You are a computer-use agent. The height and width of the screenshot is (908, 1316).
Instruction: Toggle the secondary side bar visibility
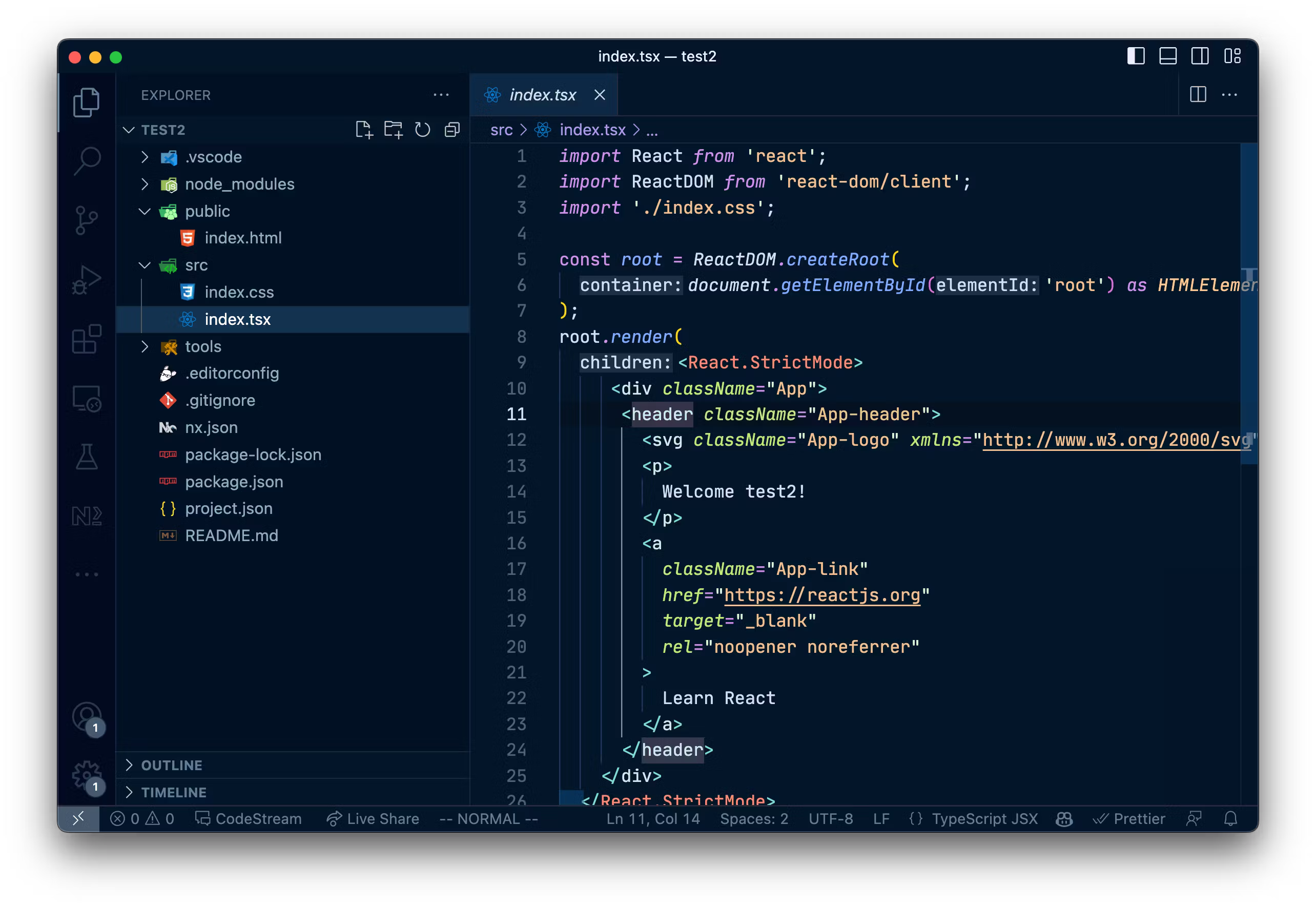point(1199,56)
